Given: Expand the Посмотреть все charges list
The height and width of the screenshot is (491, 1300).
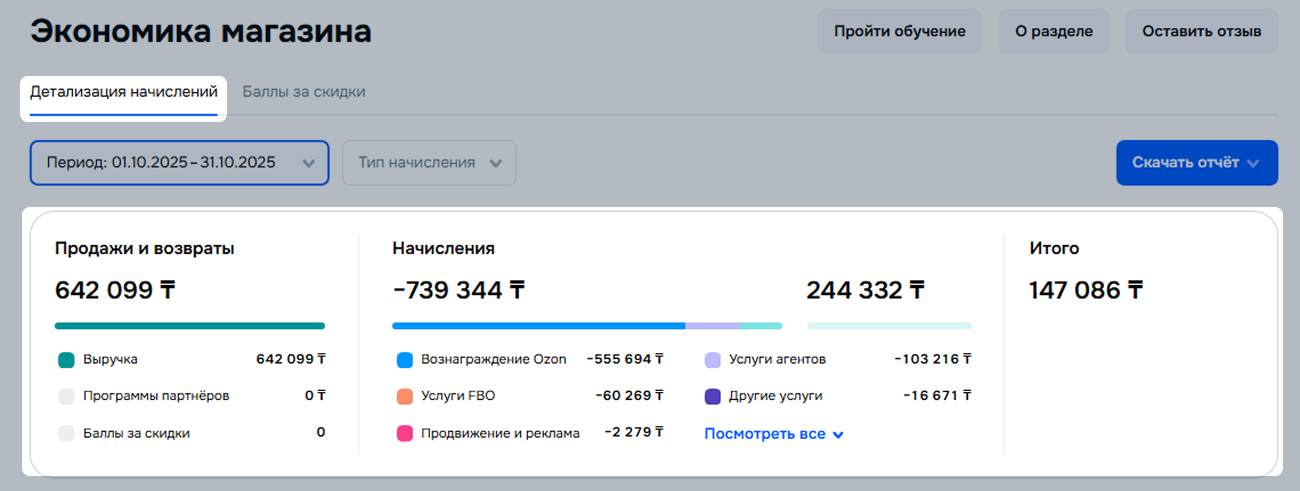Looking at the screenshot, I should pos(774,434).
